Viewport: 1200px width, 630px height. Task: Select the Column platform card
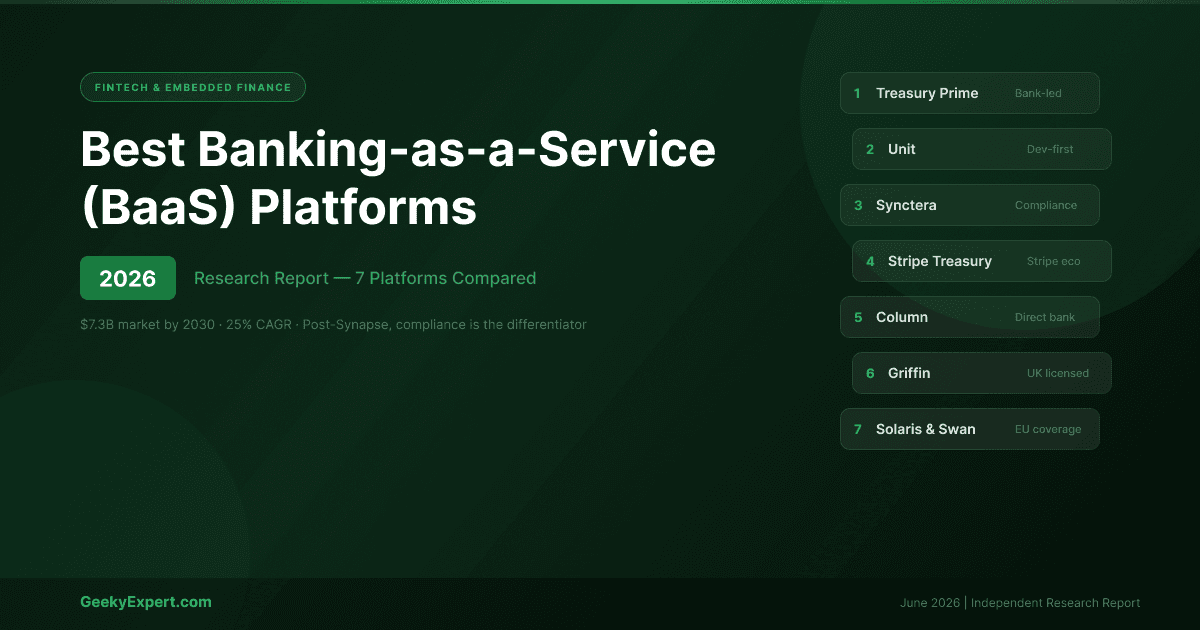970,317
